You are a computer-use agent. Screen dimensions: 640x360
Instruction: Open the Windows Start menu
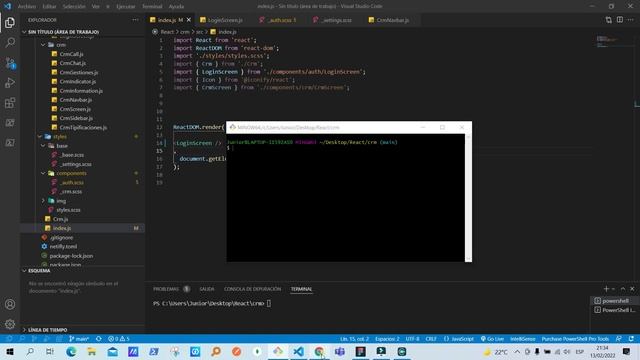pyautogui.click(x=9, y=351)
